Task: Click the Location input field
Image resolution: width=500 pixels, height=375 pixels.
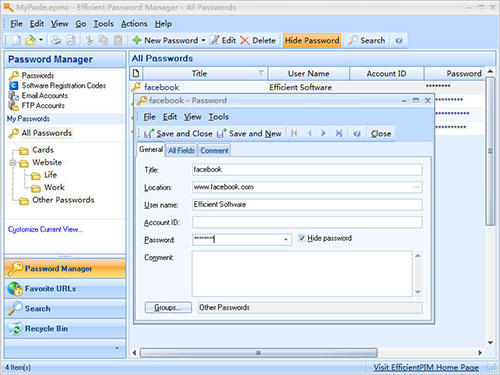Action: tap(307, 187)
